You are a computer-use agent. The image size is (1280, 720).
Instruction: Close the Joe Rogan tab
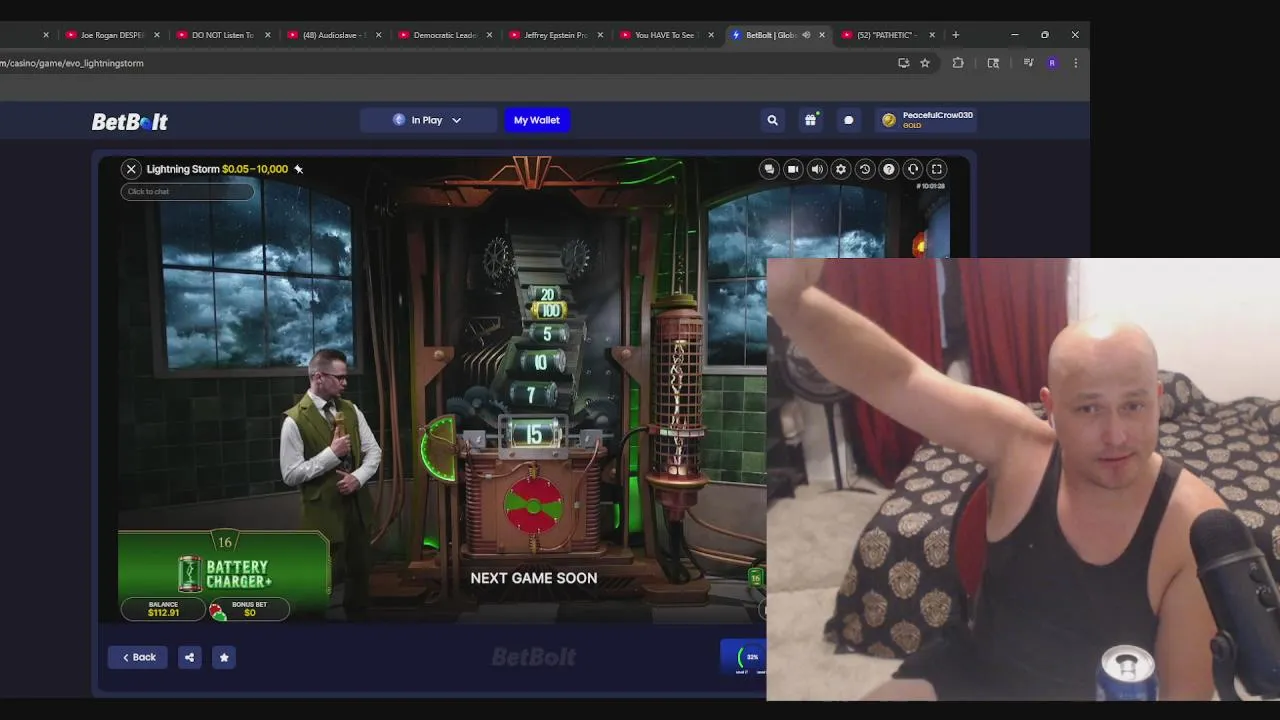(157, 35)
